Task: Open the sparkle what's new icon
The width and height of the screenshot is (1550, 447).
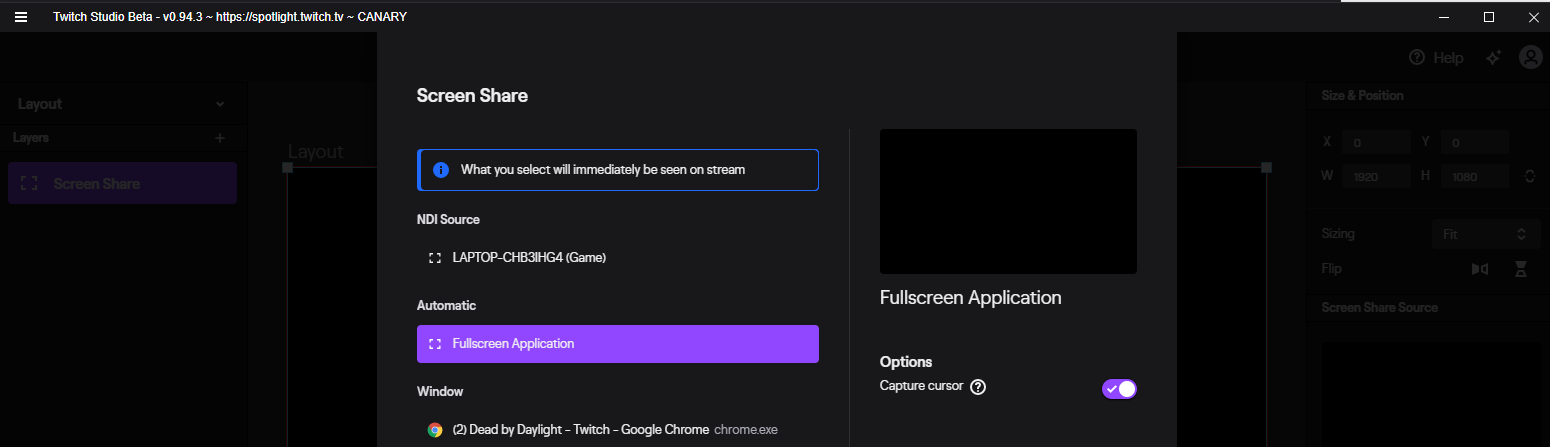Action: click(x=1493, y=58)
